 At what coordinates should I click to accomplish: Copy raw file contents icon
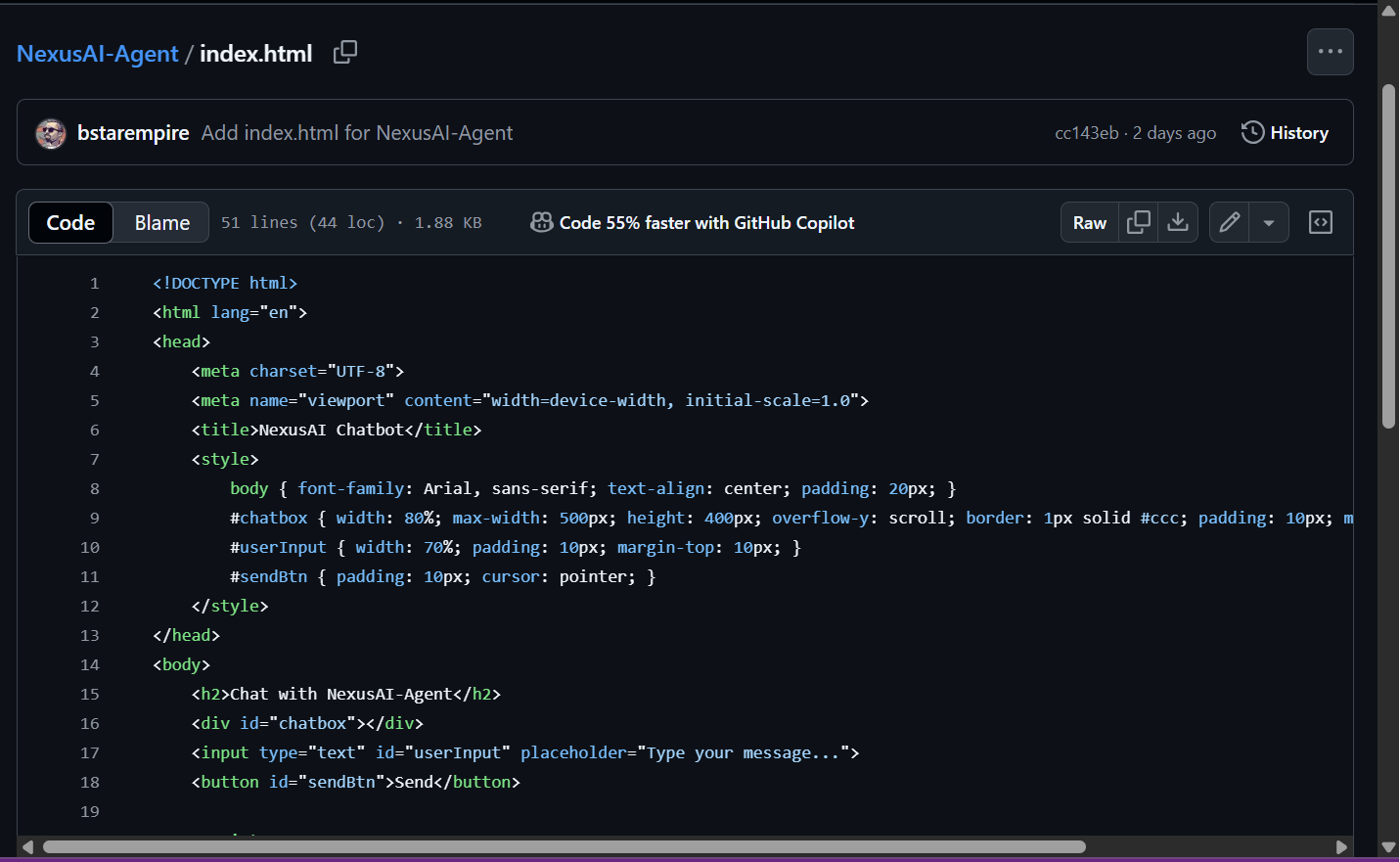[1138, 223]
